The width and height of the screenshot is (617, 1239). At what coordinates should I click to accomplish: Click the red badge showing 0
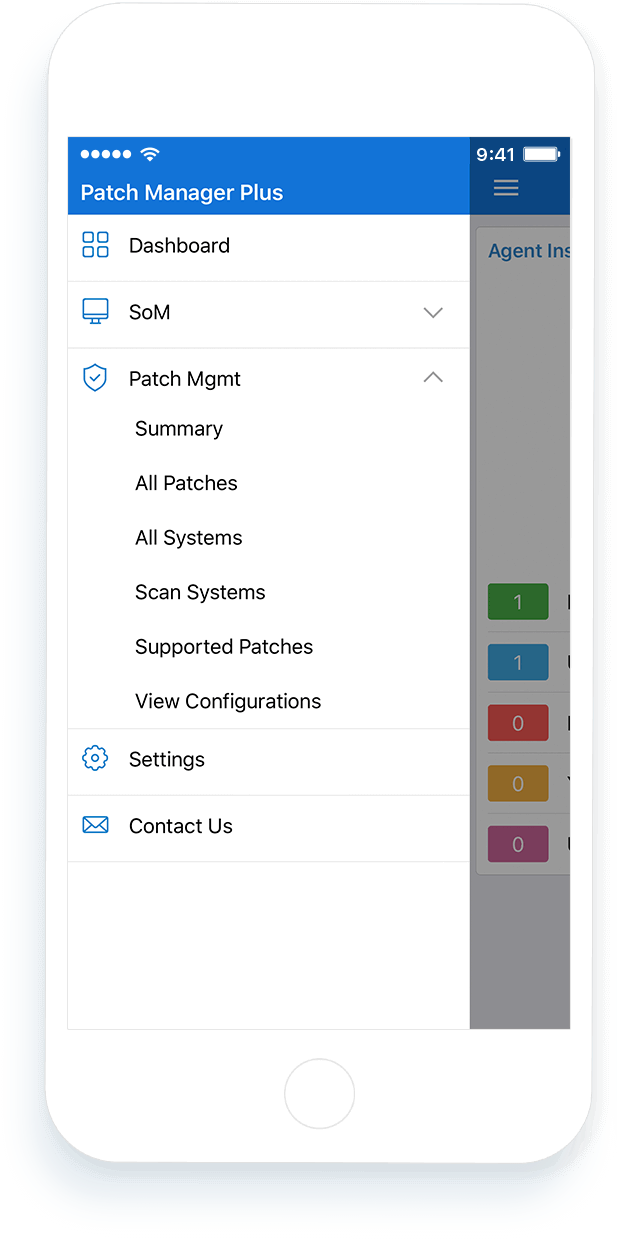pos(518,722)
